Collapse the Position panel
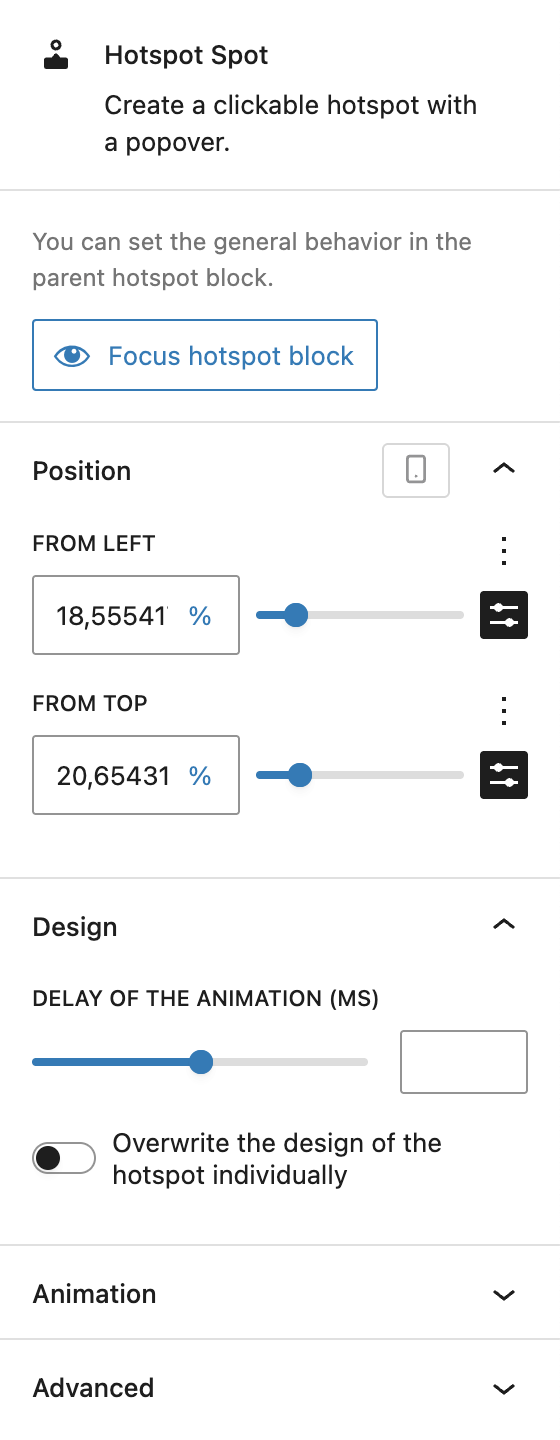Screen dimensions: 560x1440 pos(504,468)
